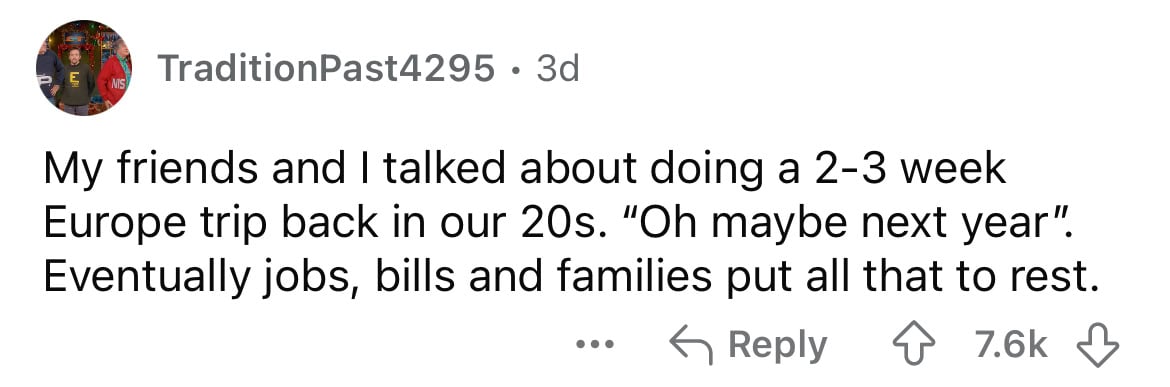The height and width of the screenshot is (387, 1170).
Task: Open the TraditionPast4295 username link
Action: pos(326,70)
